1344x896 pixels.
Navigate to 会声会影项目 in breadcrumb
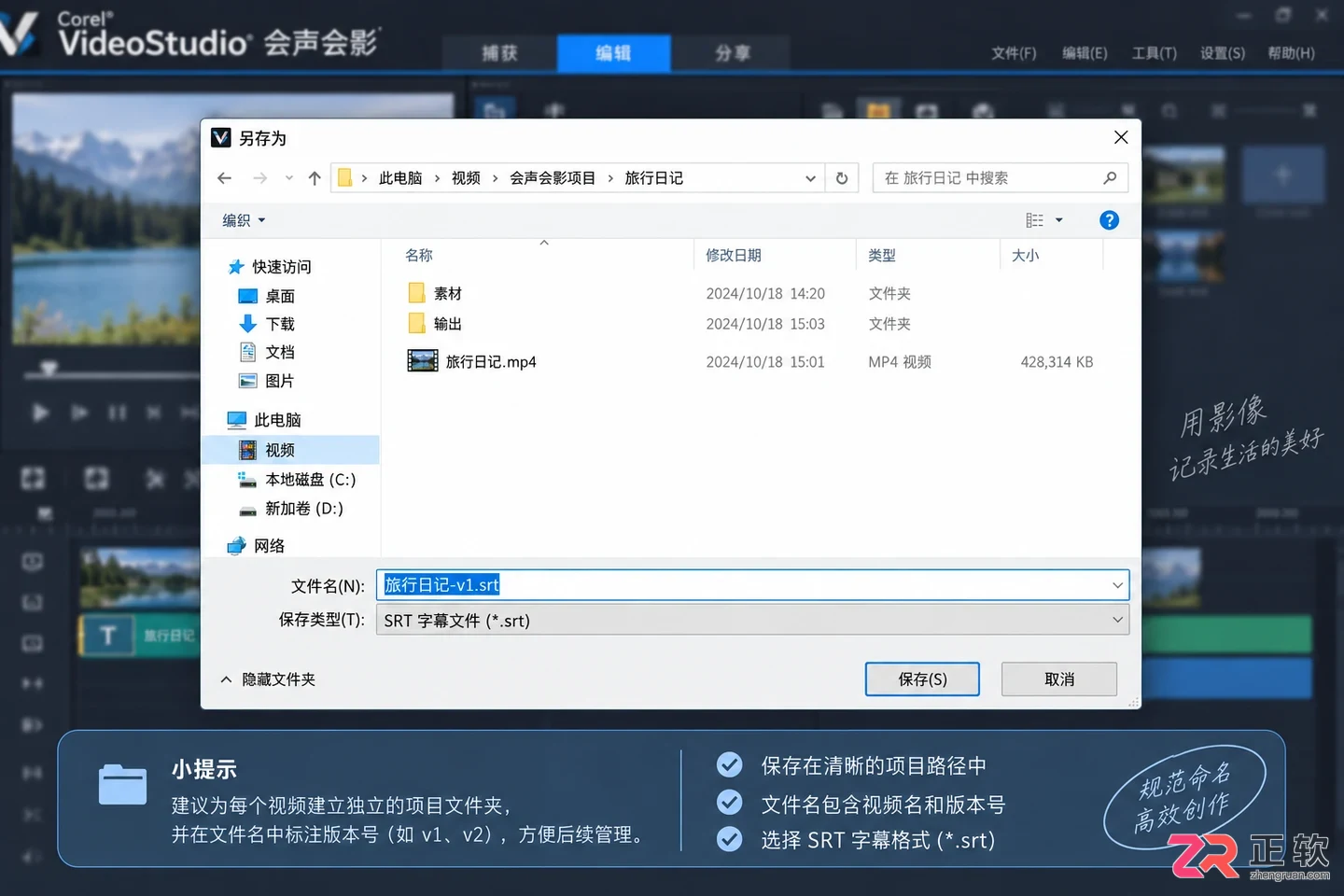pos(553,178)
